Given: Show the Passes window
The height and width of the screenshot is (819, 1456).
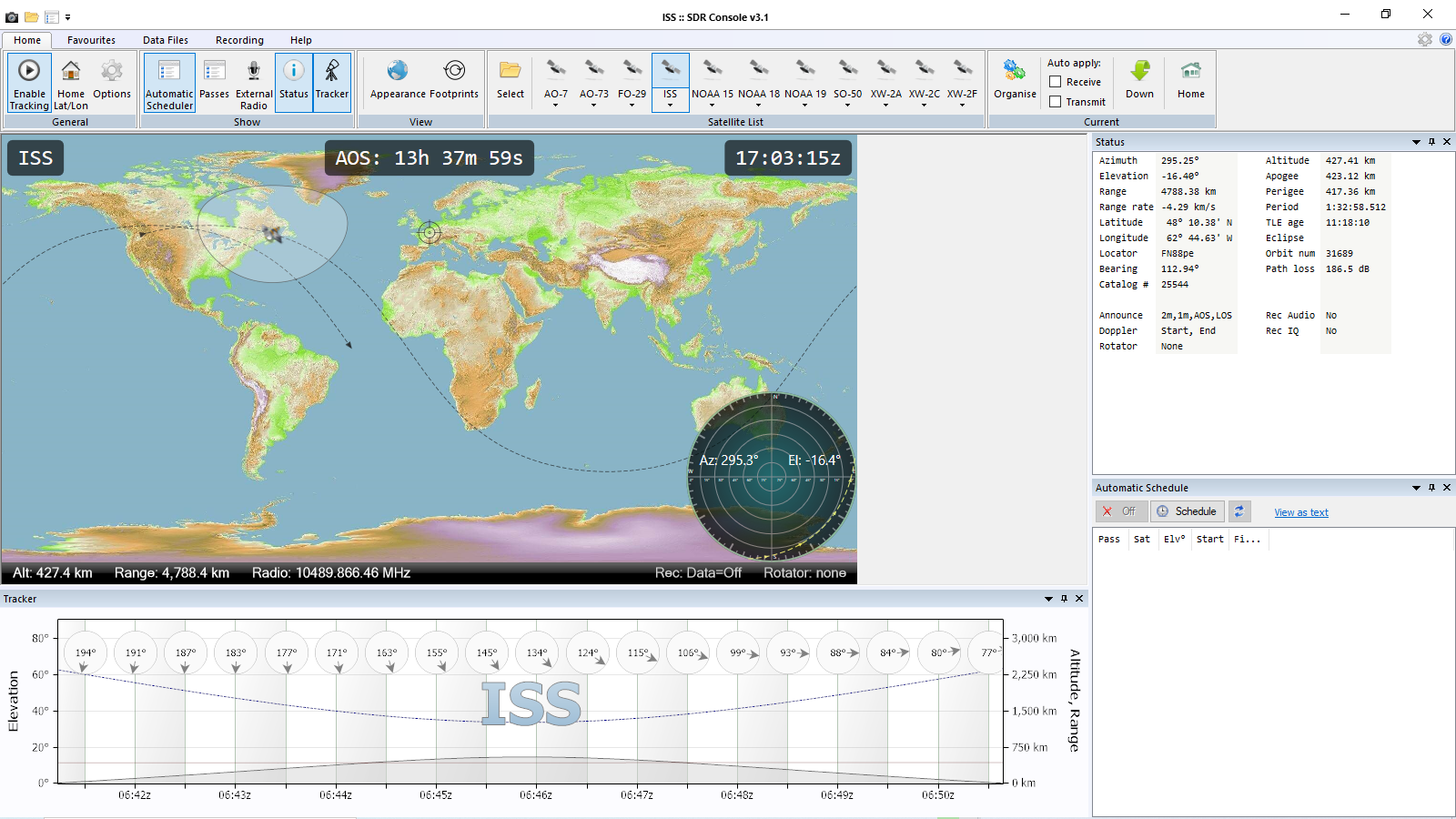Looking at the screenshot, I should [x=214, y=78].
